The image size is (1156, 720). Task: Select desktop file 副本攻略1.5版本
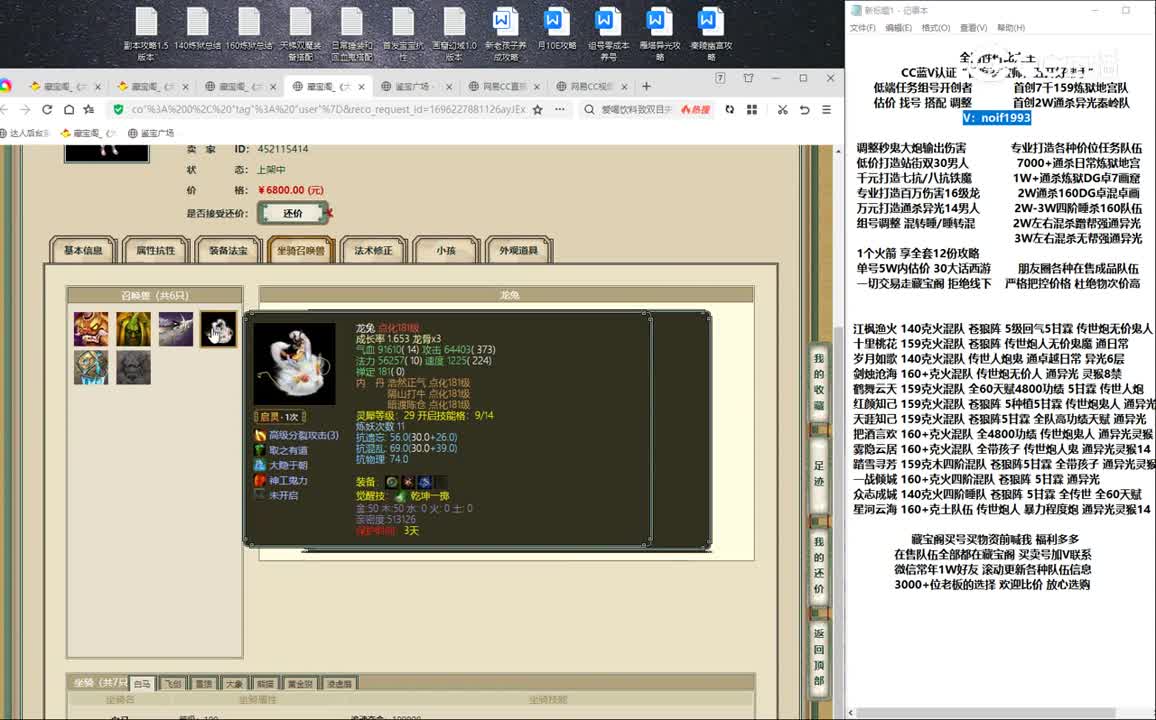pyautogui.click(x=146, y=34)
